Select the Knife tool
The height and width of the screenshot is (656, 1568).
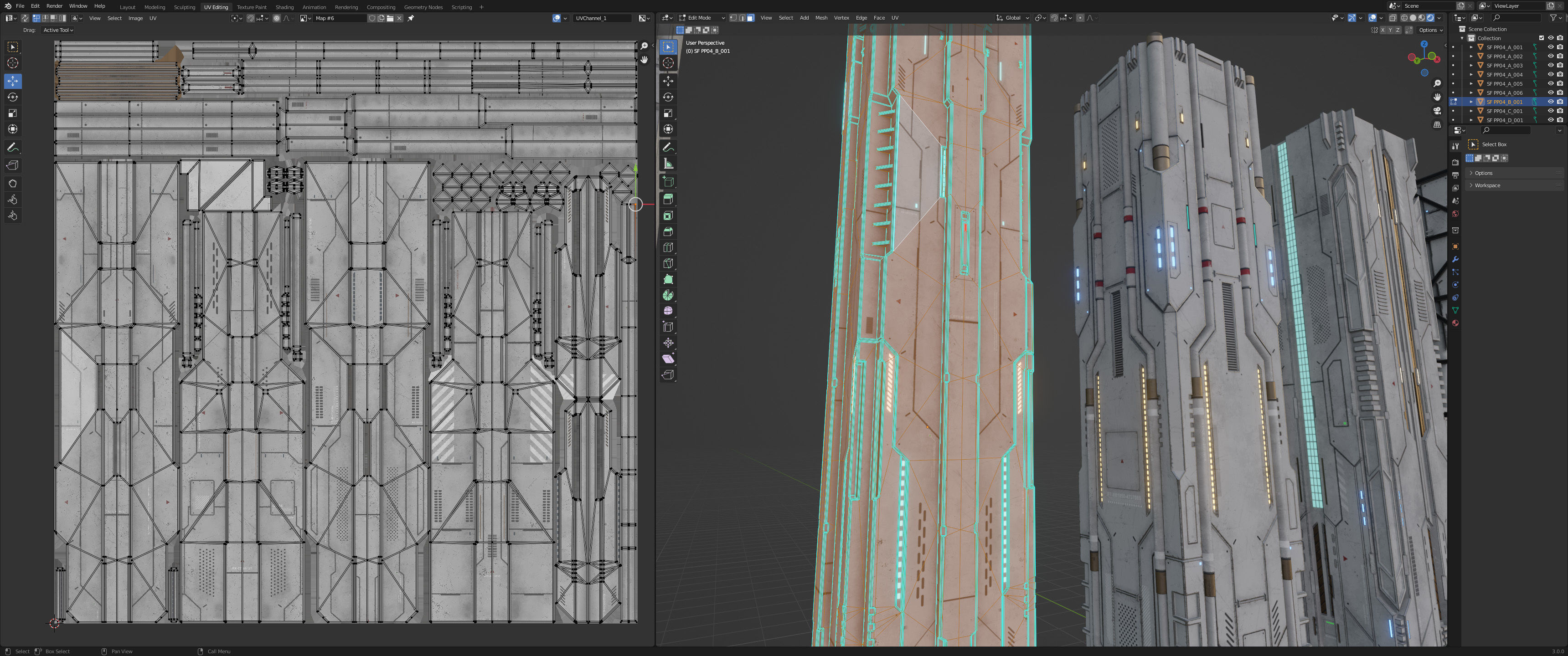668,263
